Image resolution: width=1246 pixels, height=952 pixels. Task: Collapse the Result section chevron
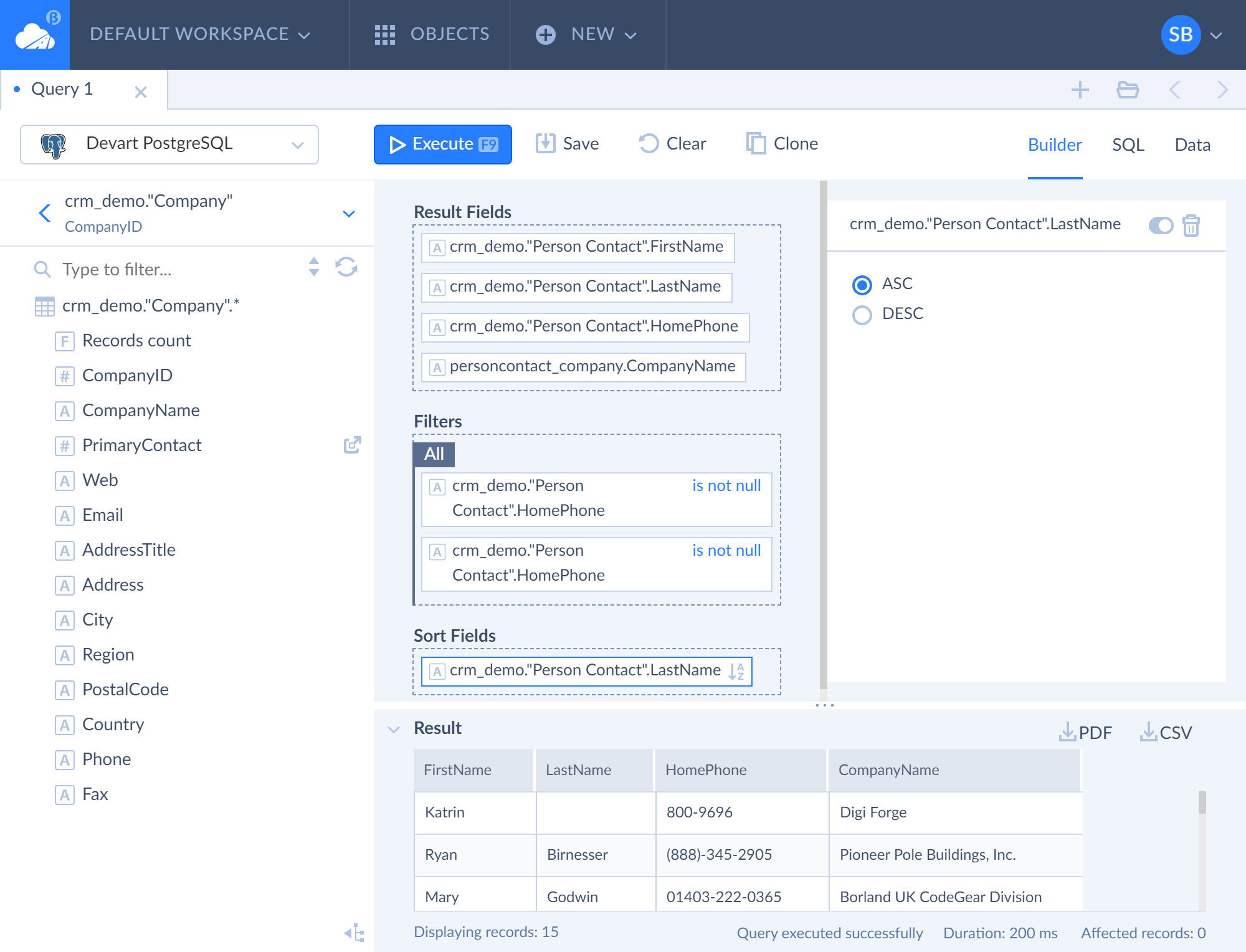[394, 728]
